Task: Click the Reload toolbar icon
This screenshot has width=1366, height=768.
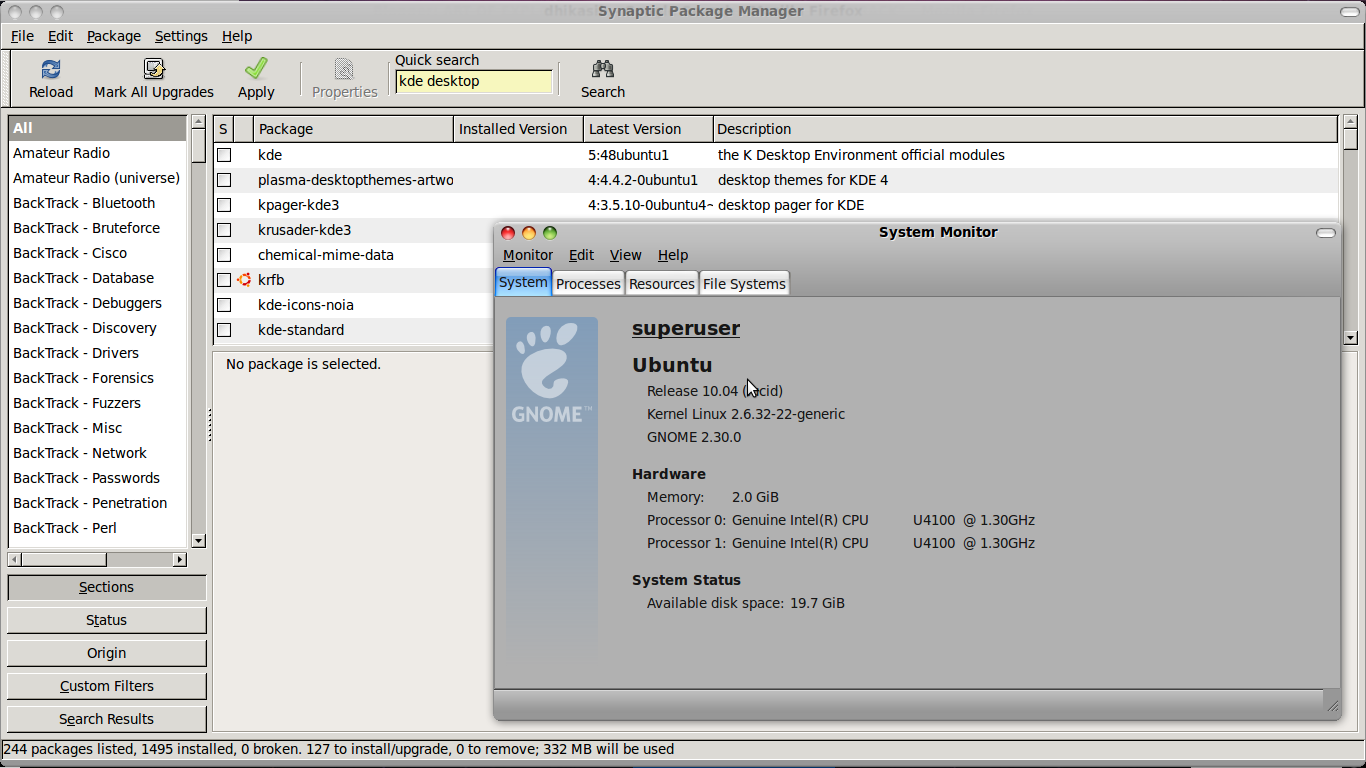Action: click(x=51, y=69)
